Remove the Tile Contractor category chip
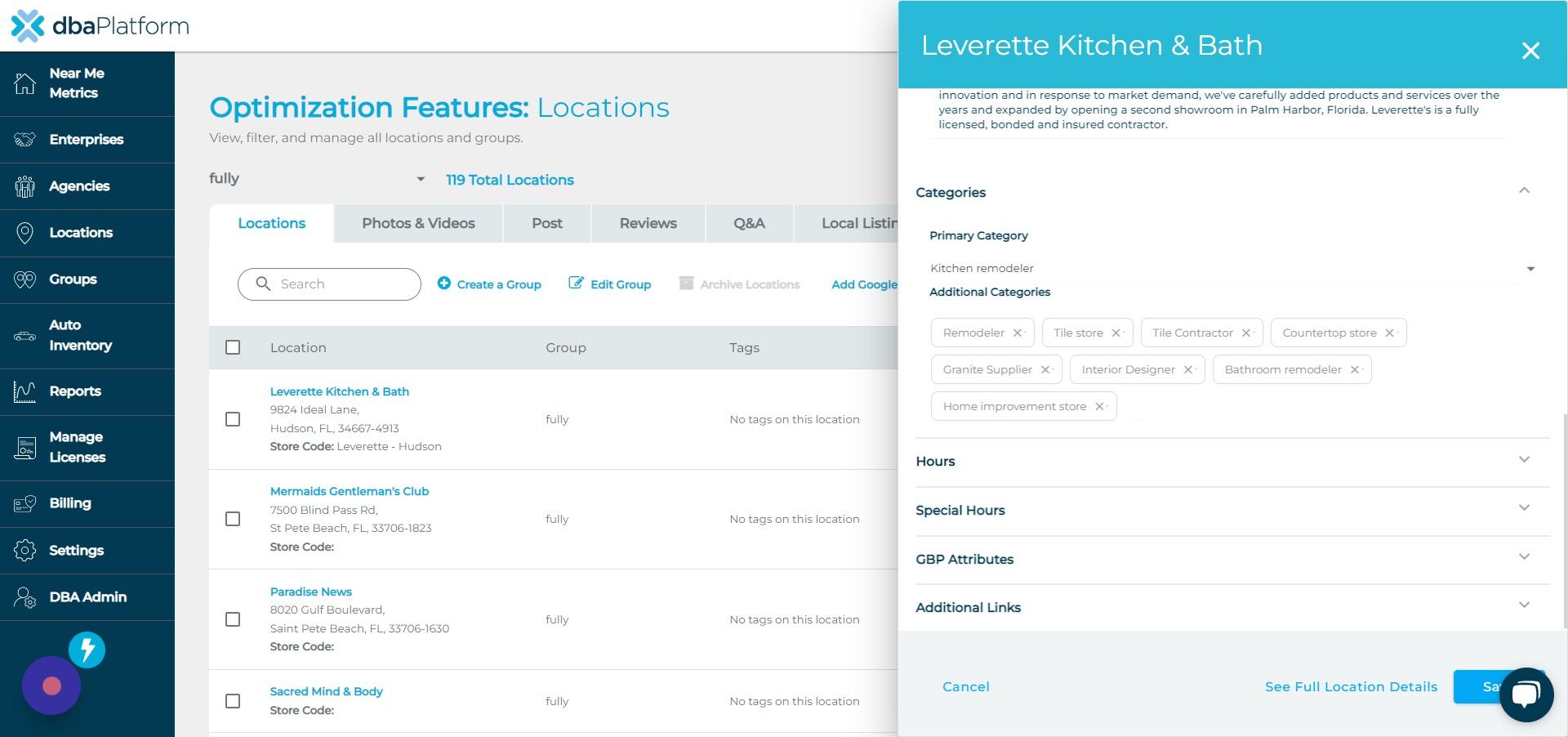The width and height of the screenshot is (1568, 737). point(1246,333)
